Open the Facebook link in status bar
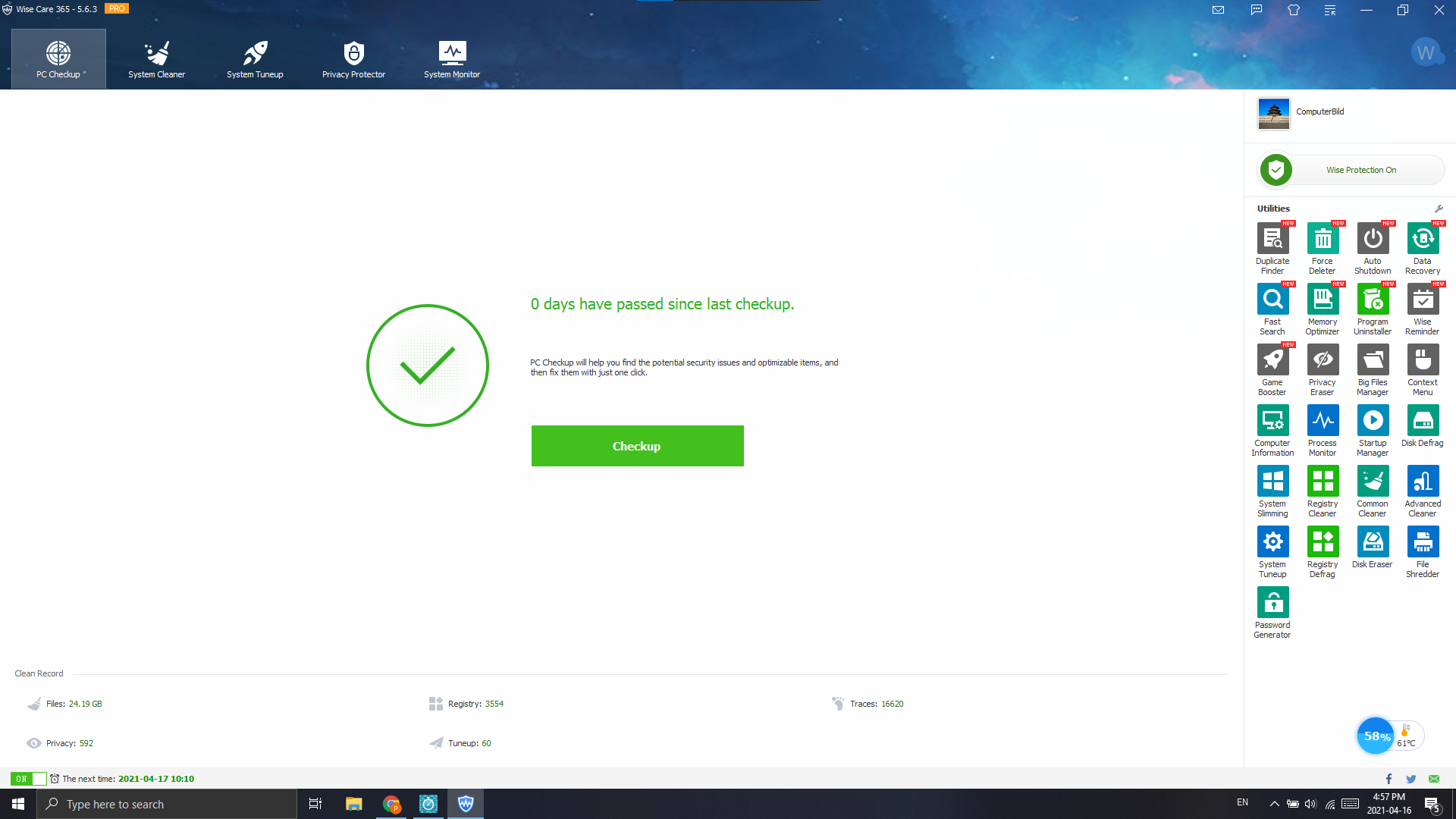 1389,779
